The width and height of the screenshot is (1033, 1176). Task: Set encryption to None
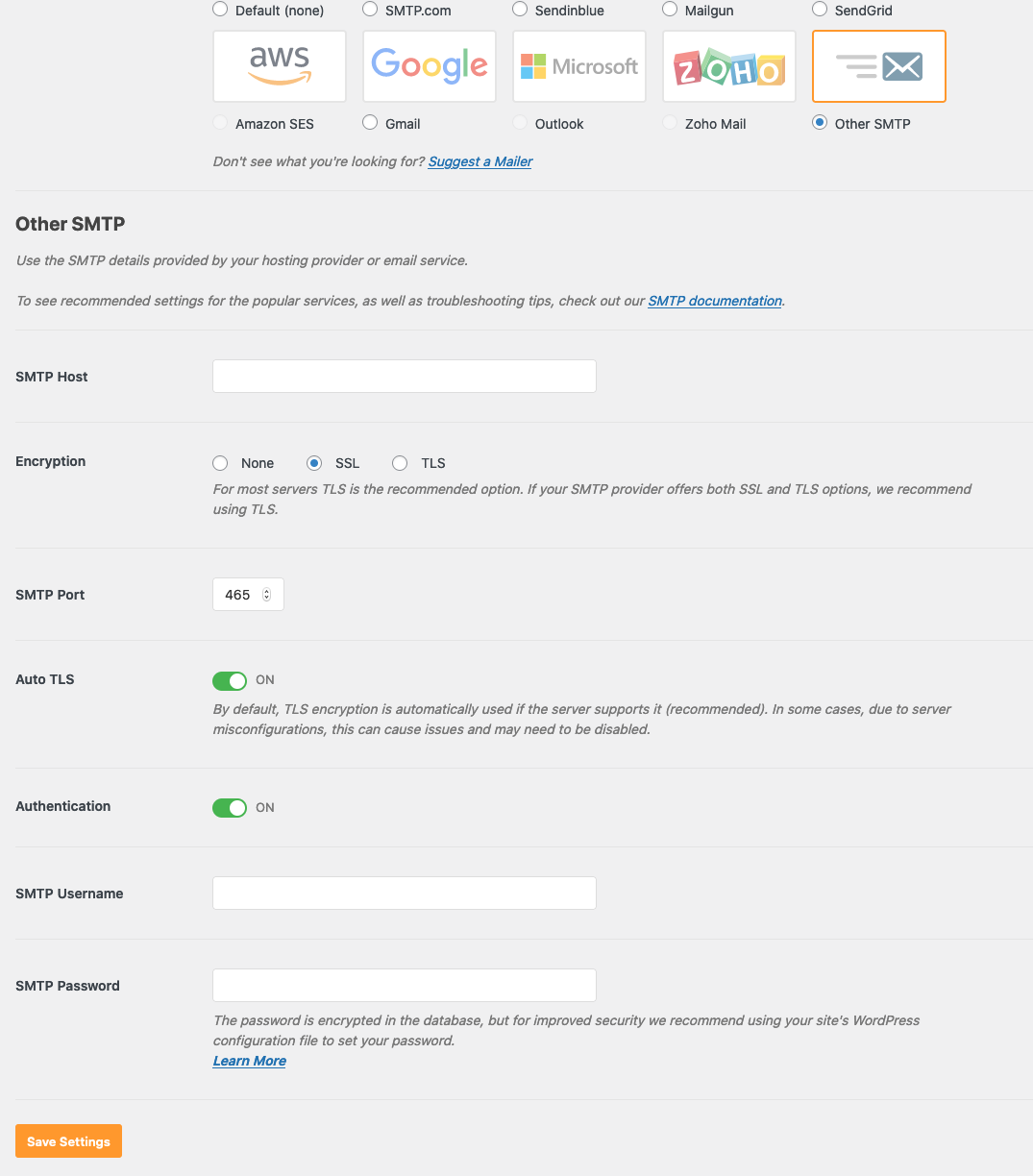click(220, 463)
